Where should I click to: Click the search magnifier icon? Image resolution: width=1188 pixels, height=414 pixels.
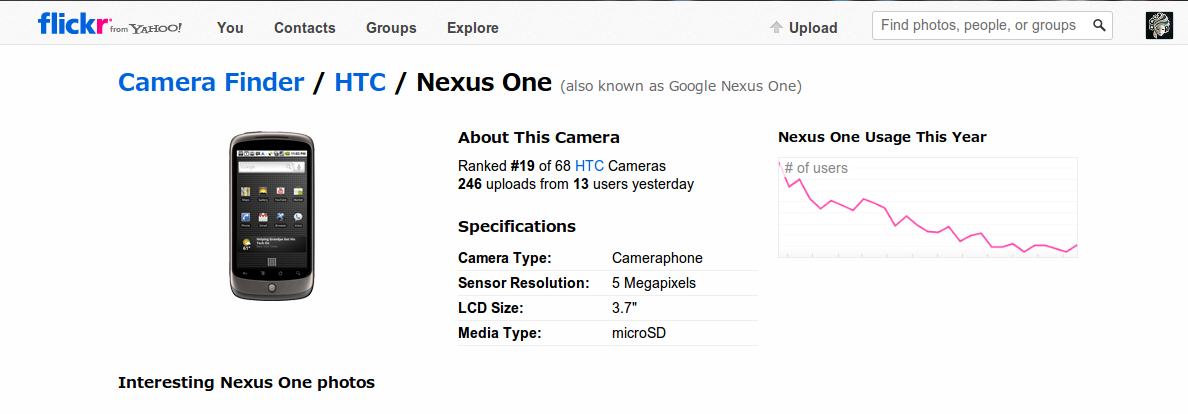[x=1099, y=26]
